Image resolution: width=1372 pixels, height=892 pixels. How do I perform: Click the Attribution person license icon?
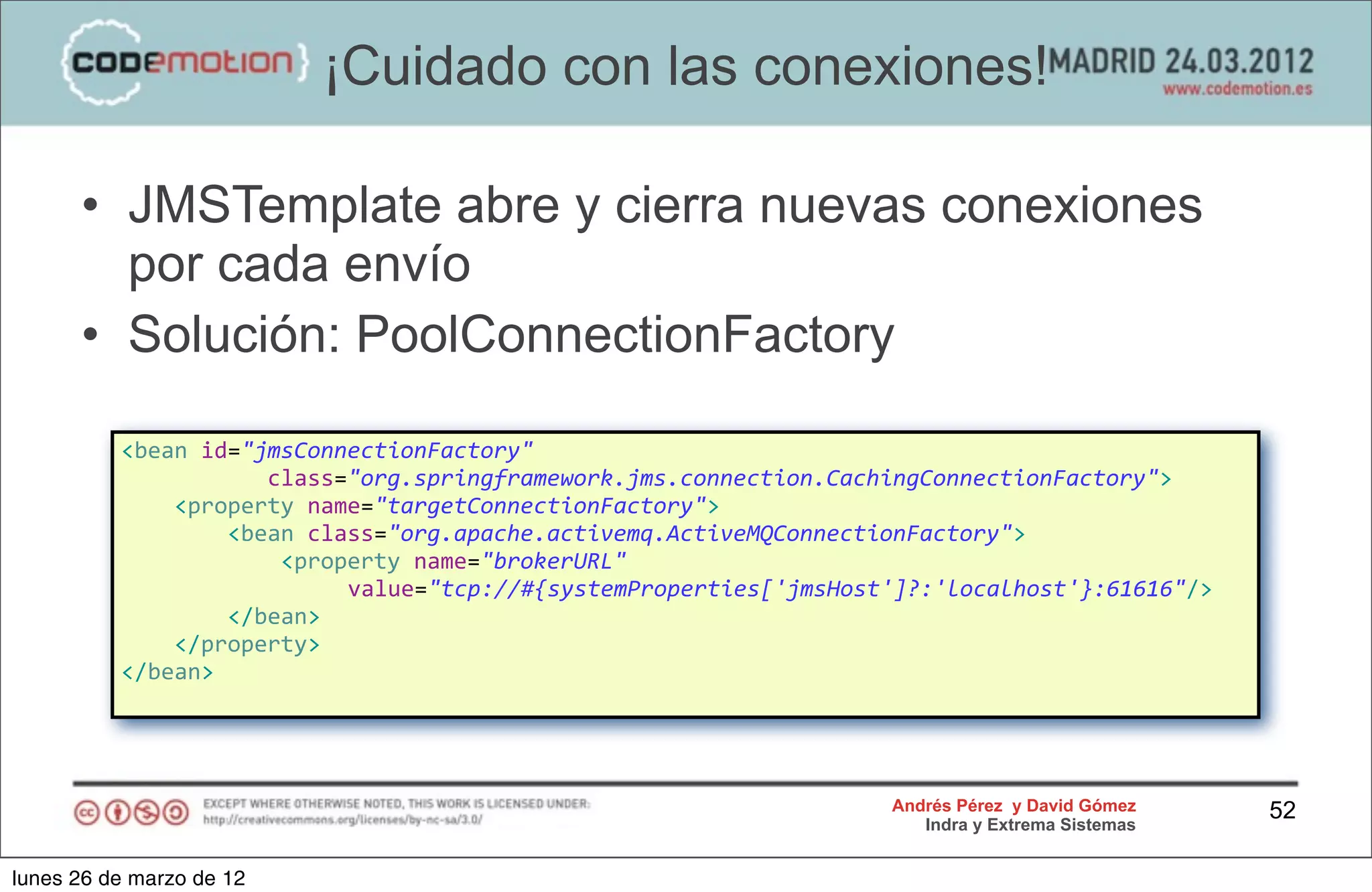(117, 813)
